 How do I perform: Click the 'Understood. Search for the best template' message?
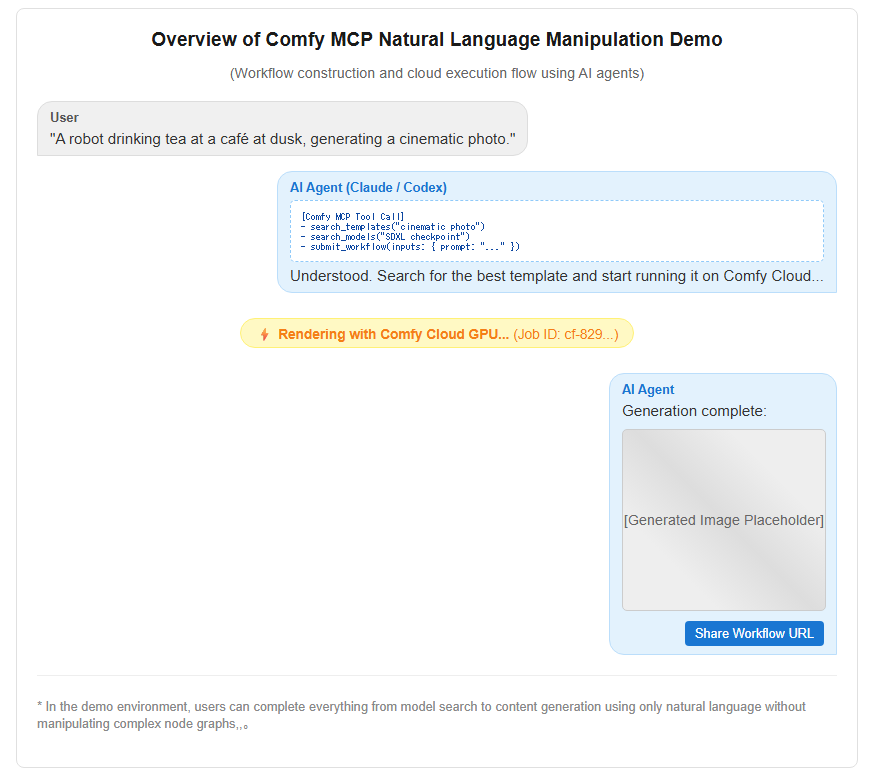click(556, 276)
